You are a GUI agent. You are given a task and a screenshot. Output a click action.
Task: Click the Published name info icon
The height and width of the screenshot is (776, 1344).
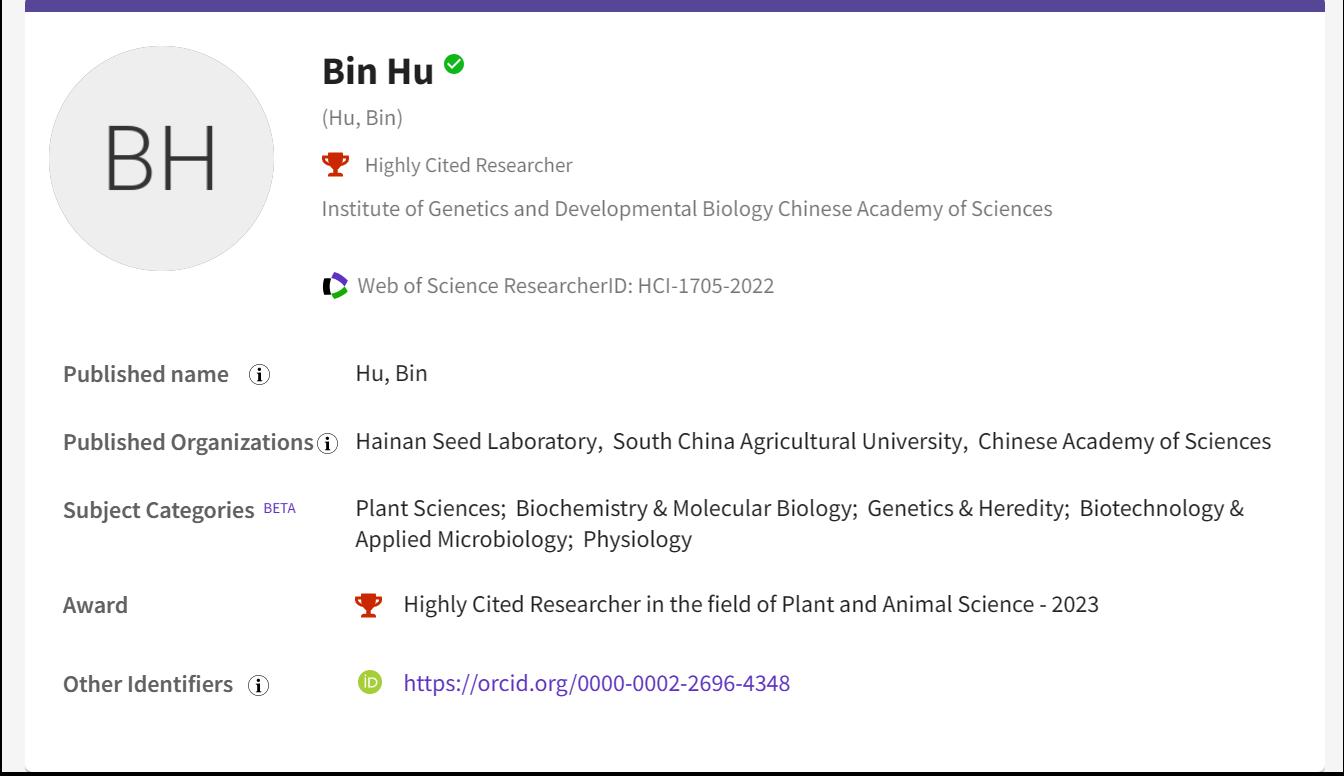(x=260, y=375)
